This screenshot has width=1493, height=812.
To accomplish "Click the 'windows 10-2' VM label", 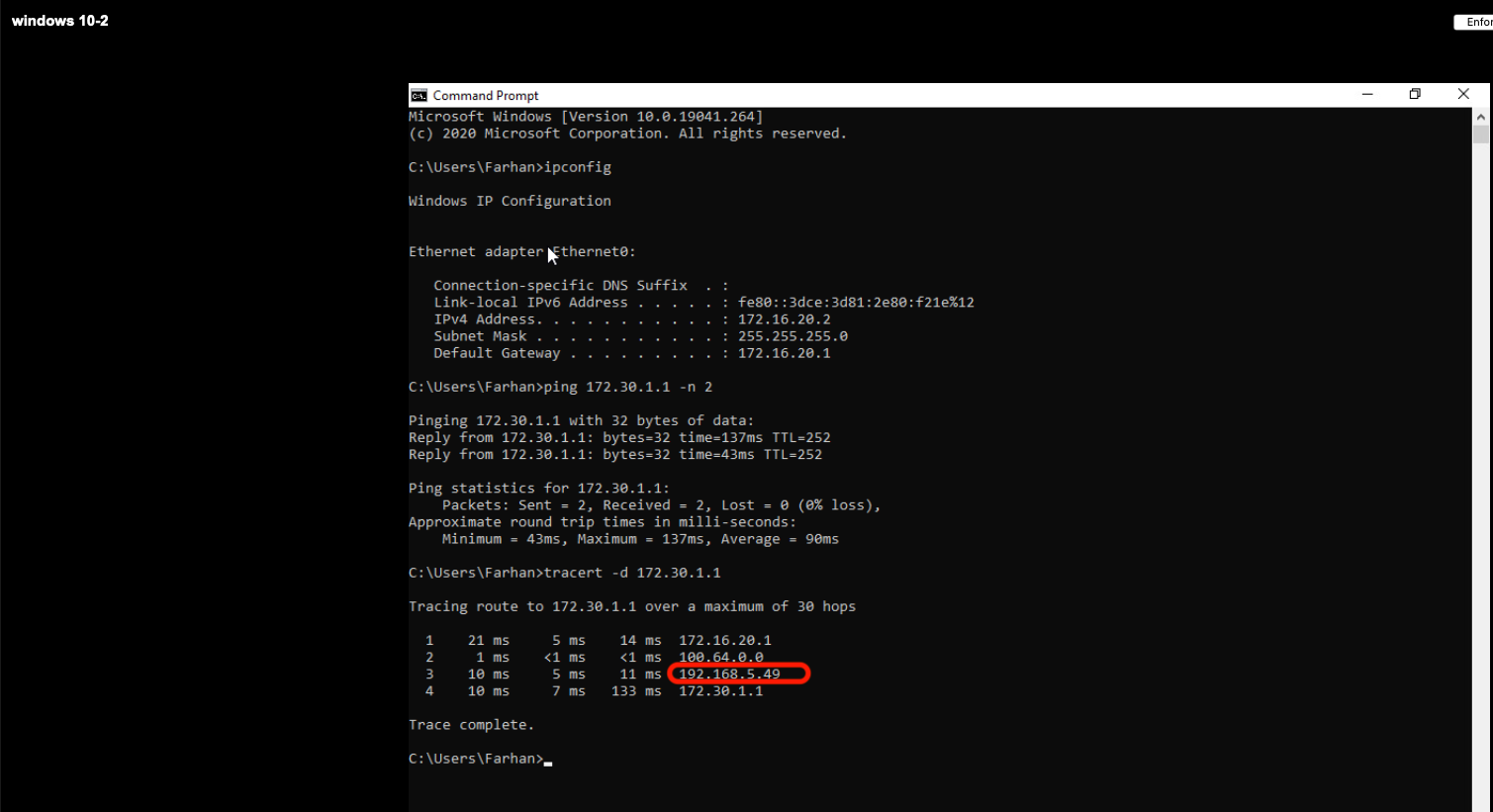I will [x=60, y=21].
